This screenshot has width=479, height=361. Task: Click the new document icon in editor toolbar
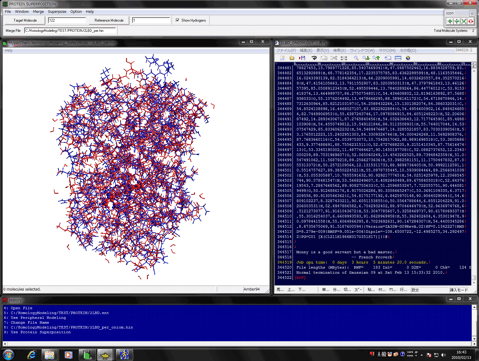[282, 58]
